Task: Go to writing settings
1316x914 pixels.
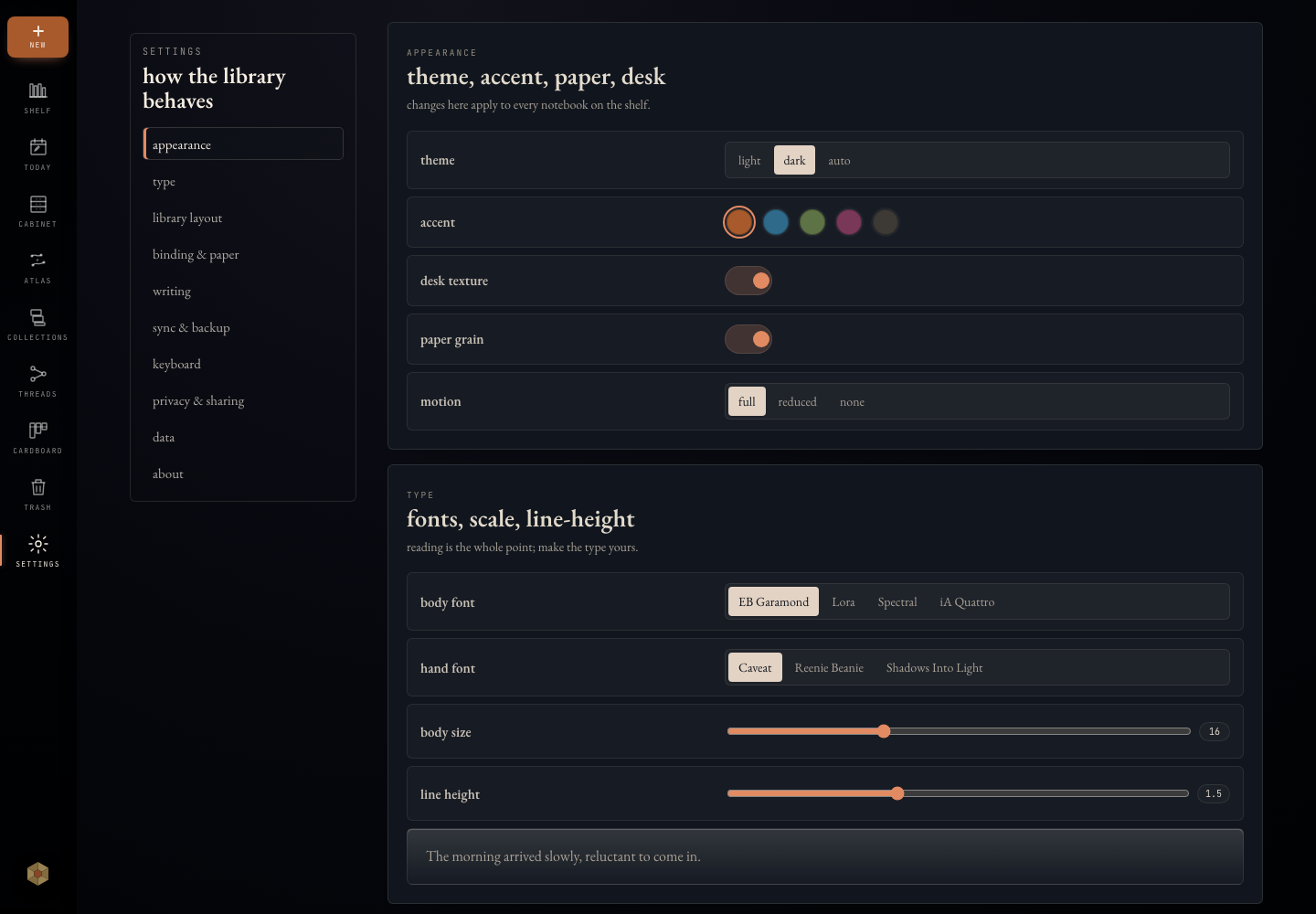Action: tap(243, 291)
